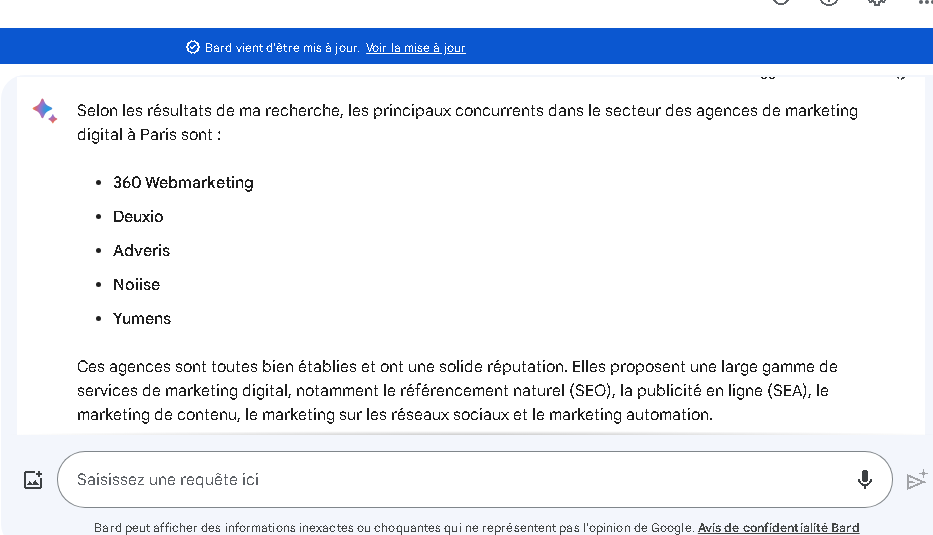Click the upload image icon
Image resolution: width=933 pixels, height=535 pixels.
click(x=33, y=480)
